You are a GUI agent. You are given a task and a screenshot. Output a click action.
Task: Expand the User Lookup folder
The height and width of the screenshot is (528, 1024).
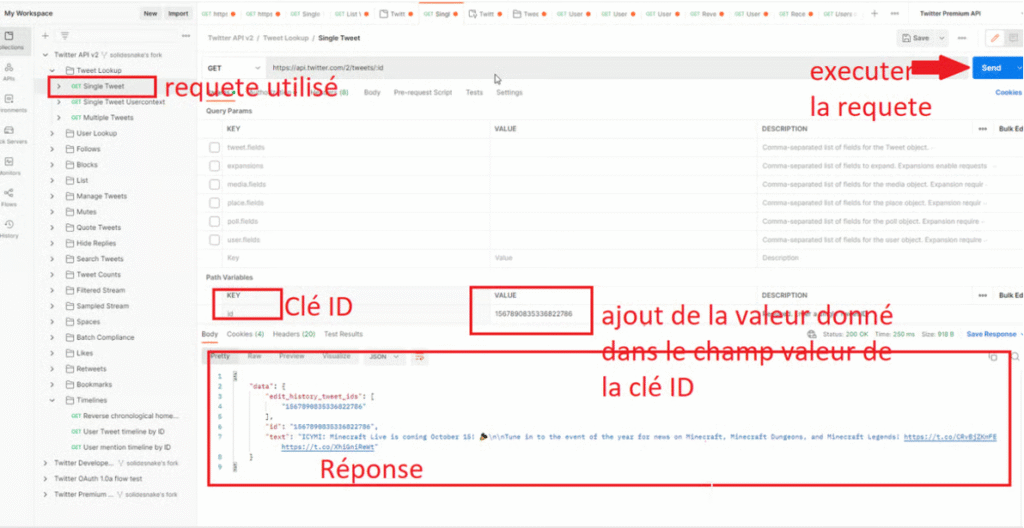pos(53,133)
